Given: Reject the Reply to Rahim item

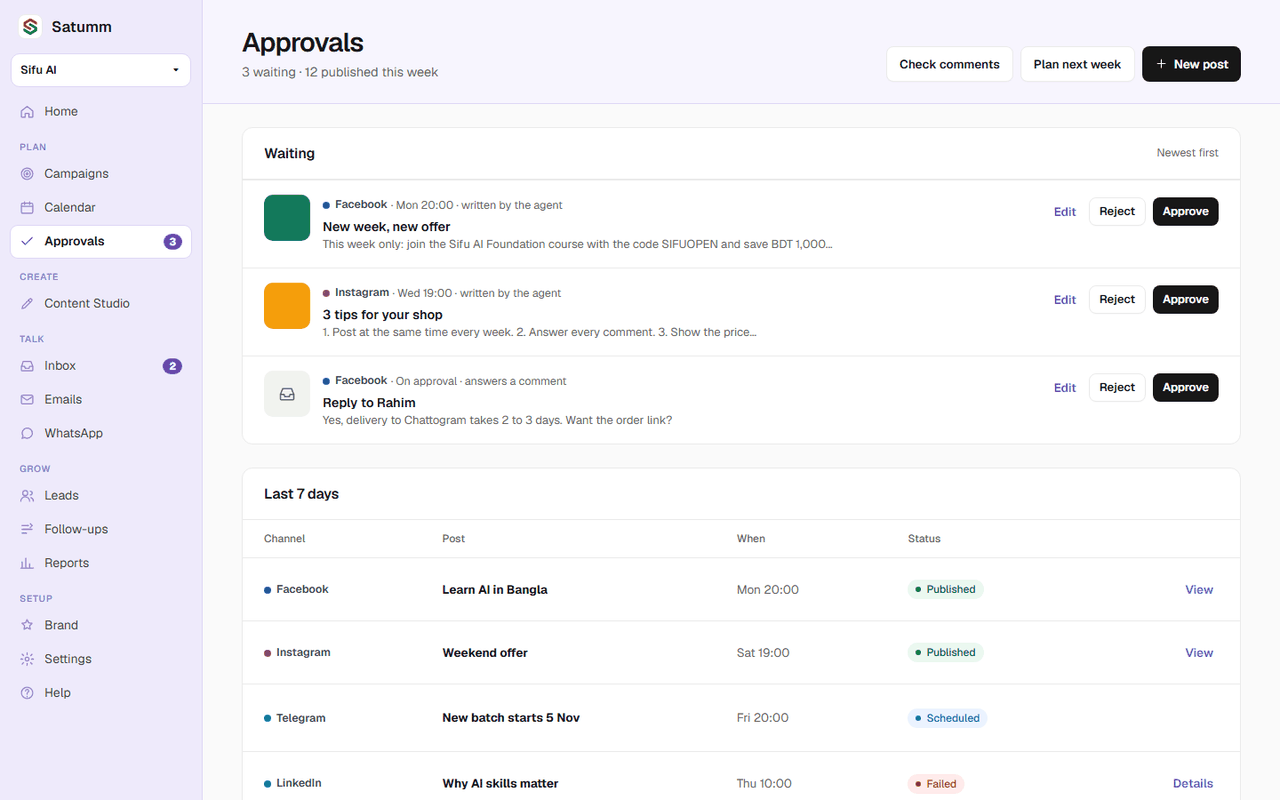Looking at the screenshot, I should coord(1117,388).
